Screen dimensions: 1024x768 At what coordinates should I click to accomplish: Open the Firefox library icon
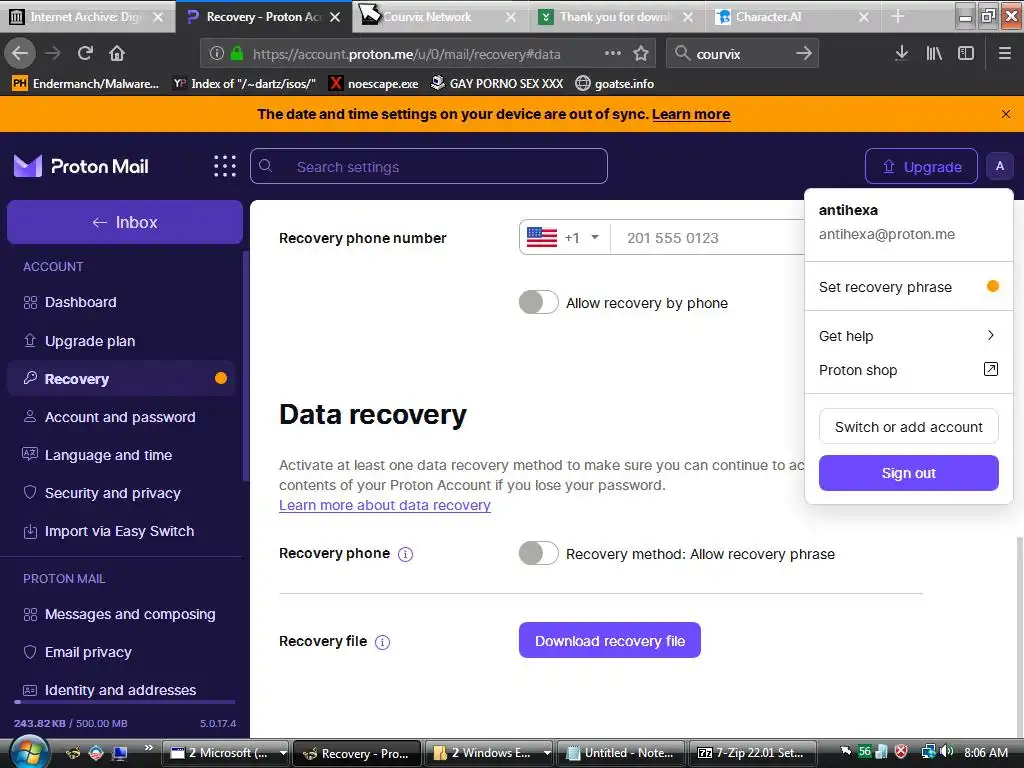[x=934, y=54]
